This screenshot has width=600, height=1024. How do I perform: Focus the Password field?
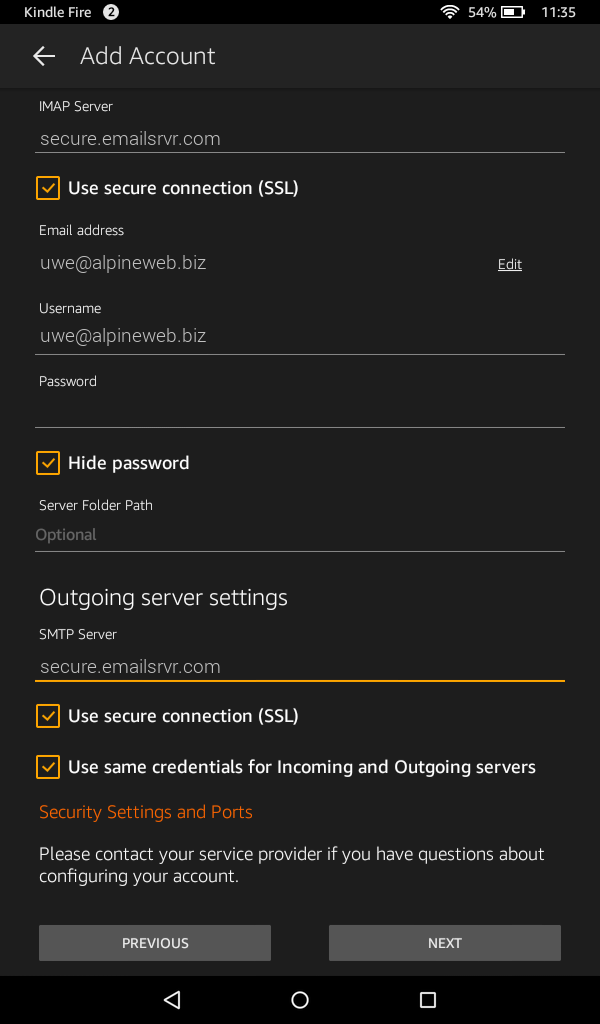coord(300,410)
